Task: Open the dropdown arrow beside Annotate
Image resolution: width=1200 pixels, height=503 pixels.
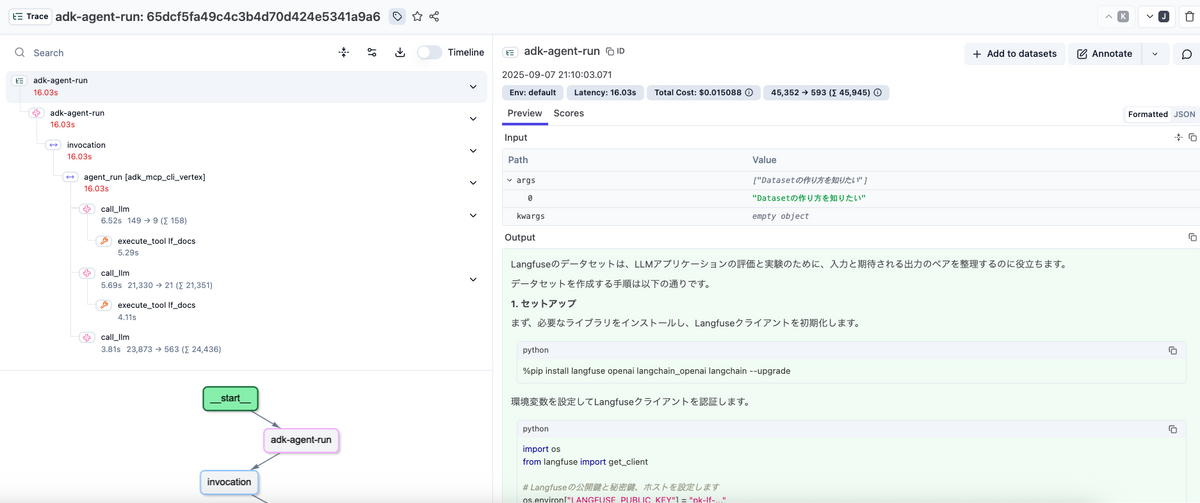Action: (x=1155, y=54)
